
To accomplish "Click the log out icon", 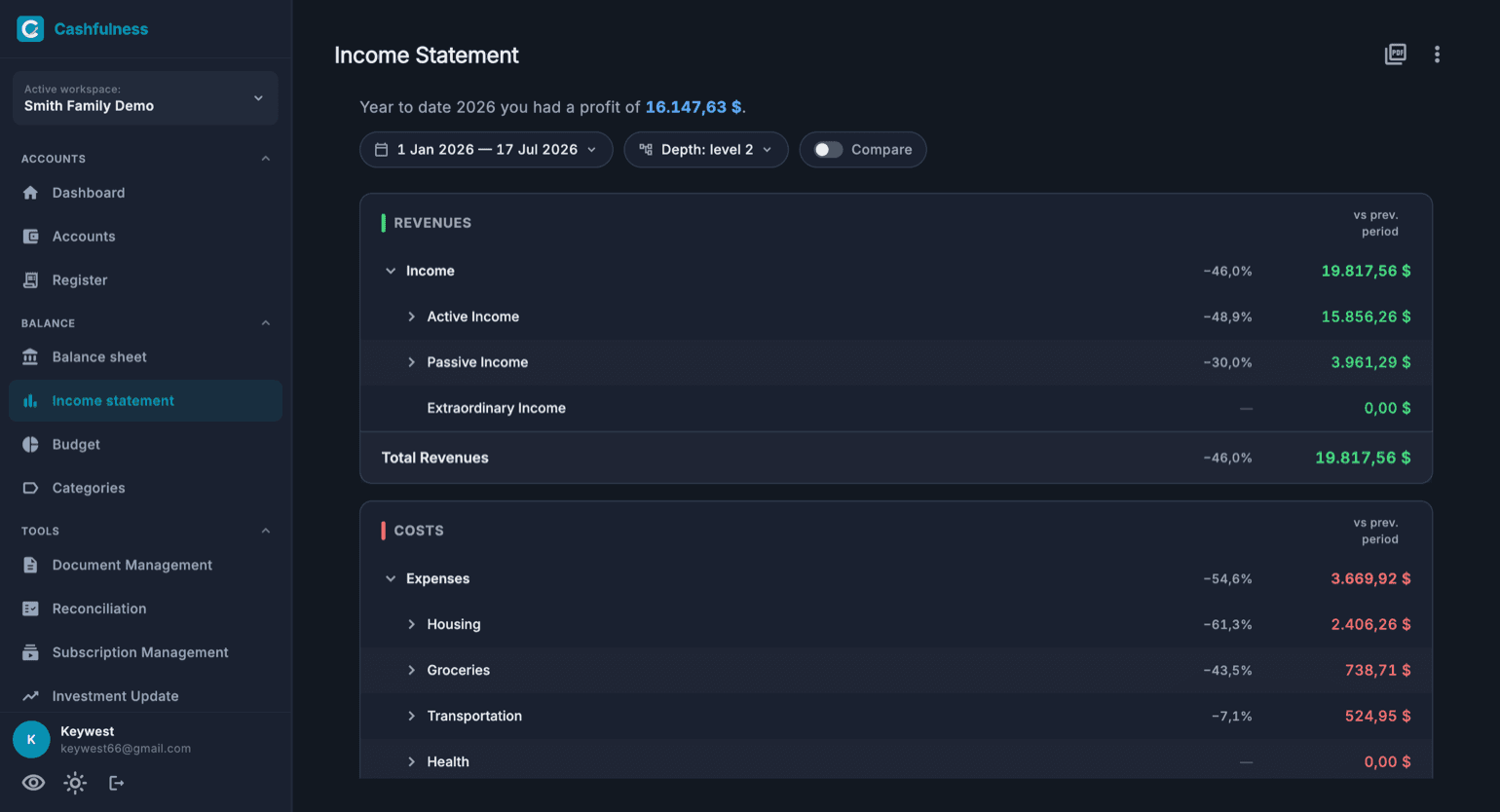I will coord(116,783).
